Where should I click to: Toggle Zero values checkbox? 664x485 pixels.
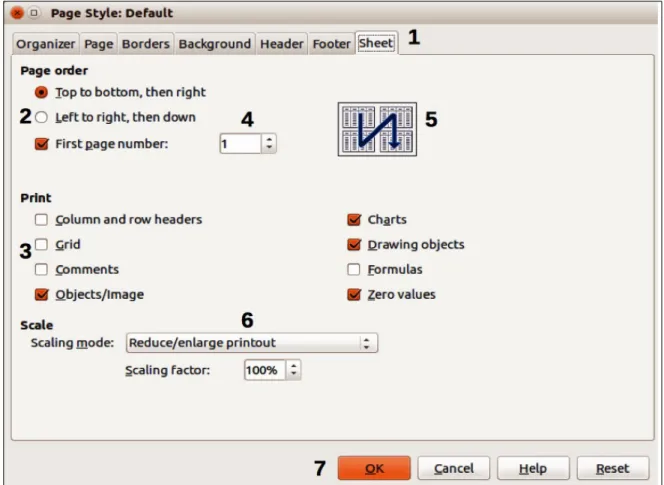pos(354,294)
